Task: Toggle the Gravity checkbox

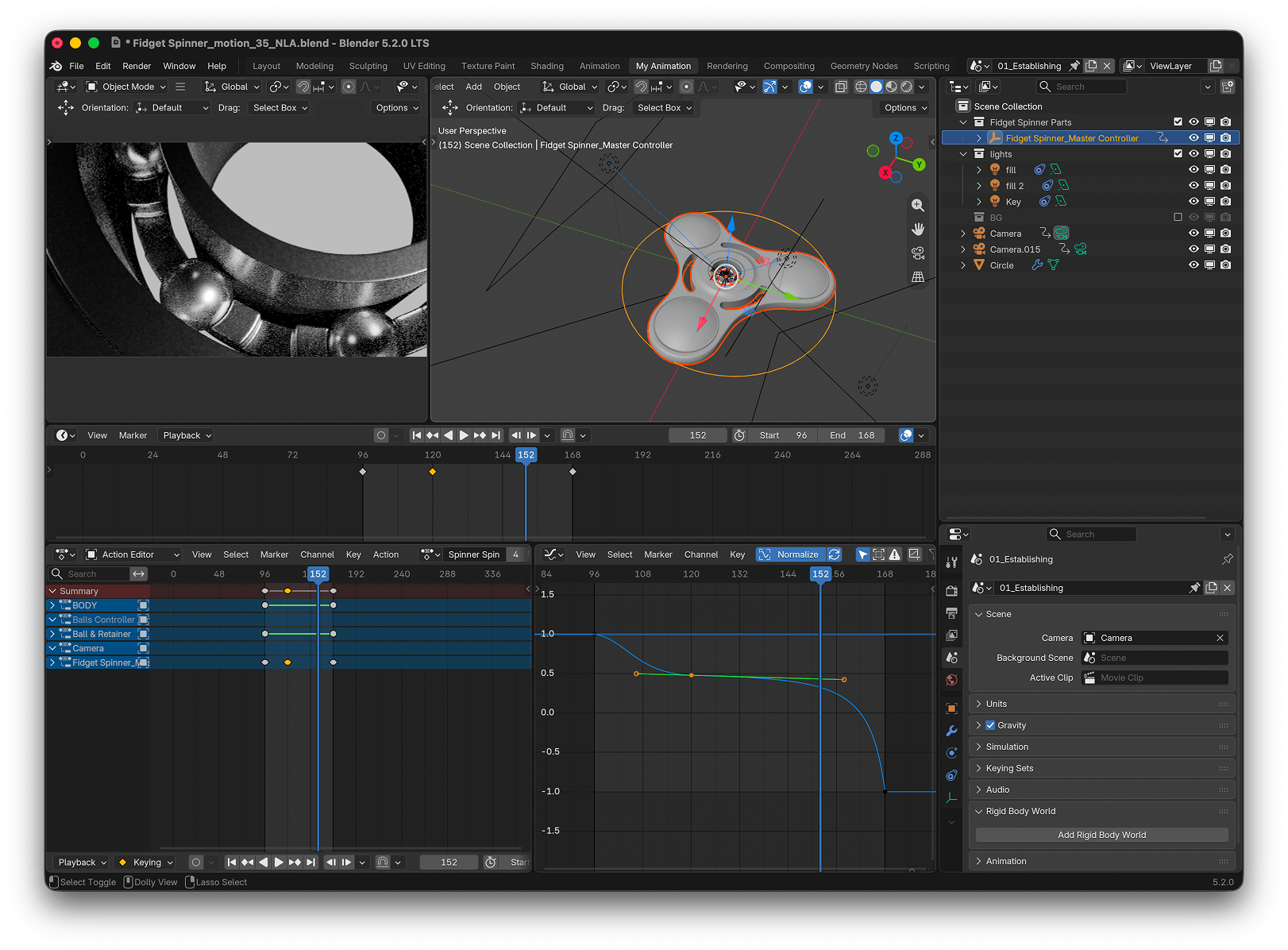Action: pos(990,725)
